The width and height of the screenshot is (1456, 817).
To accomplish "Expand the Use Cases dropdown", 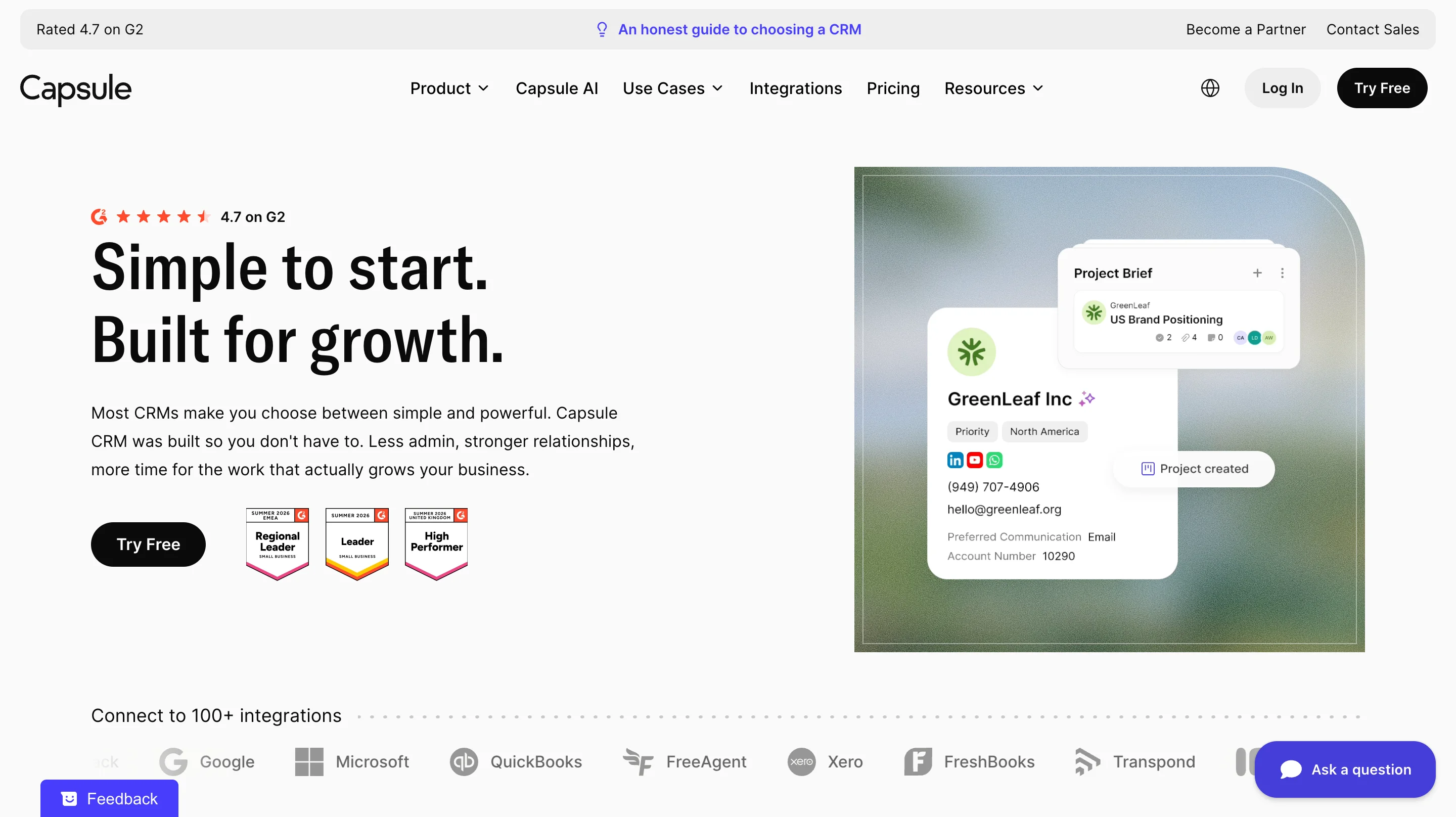I will point(672,88).
